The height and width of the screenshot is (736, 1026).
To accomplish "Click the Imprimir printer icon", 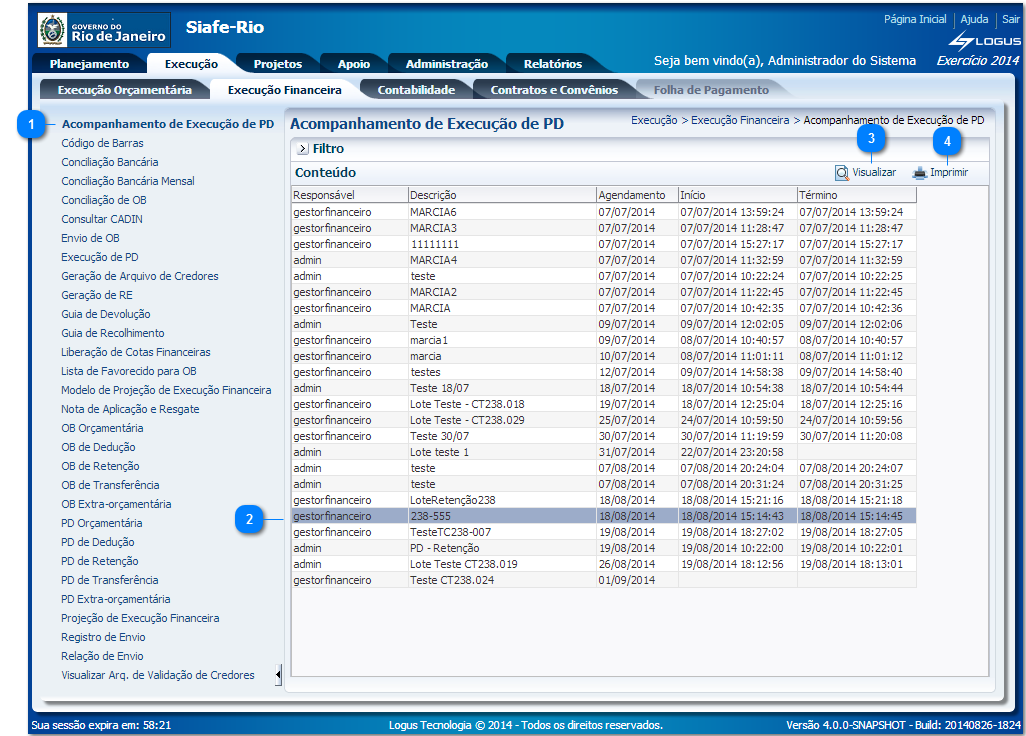I will coord(920,173).
